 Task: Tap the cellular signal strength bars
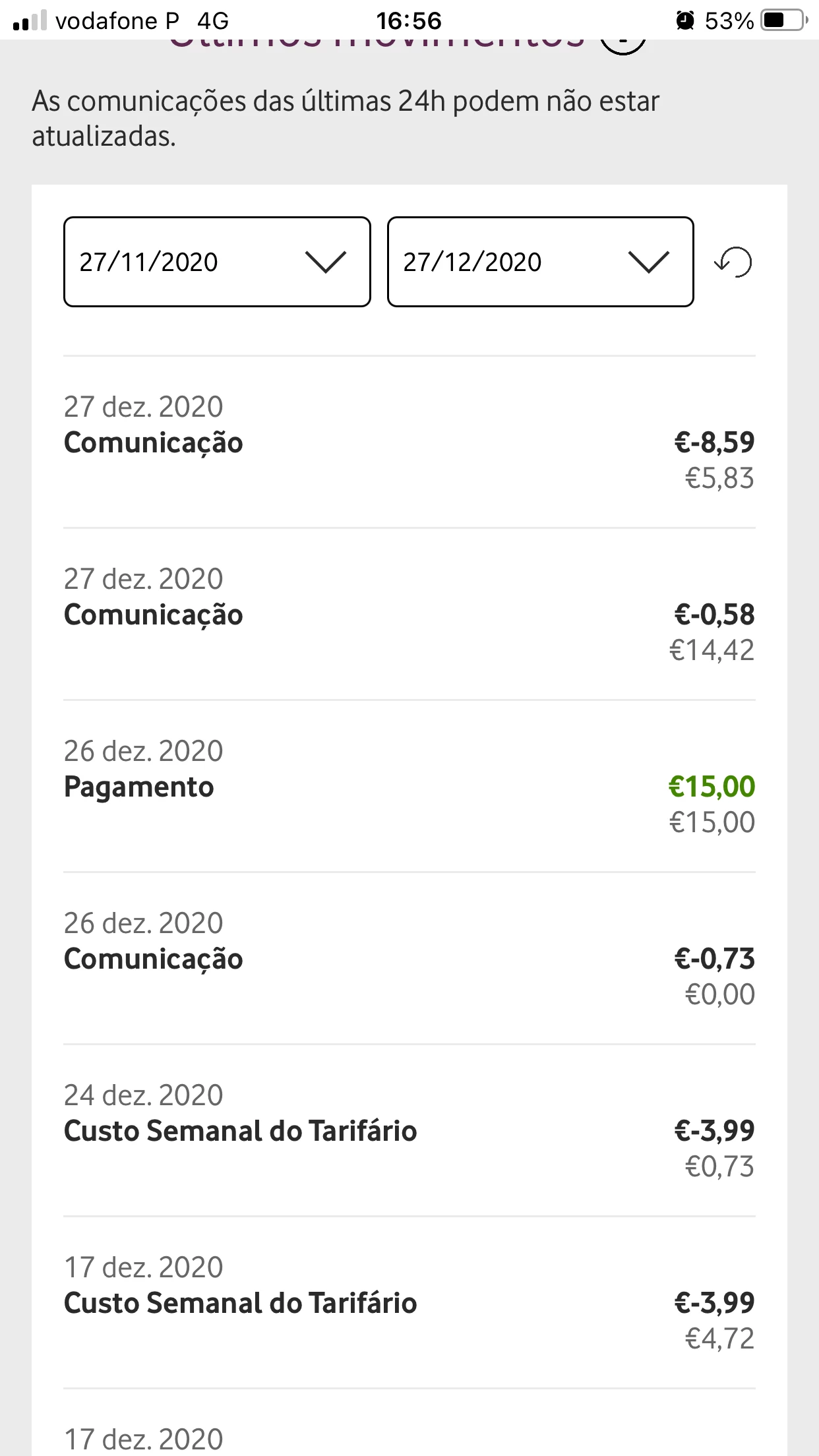[30, 20]
